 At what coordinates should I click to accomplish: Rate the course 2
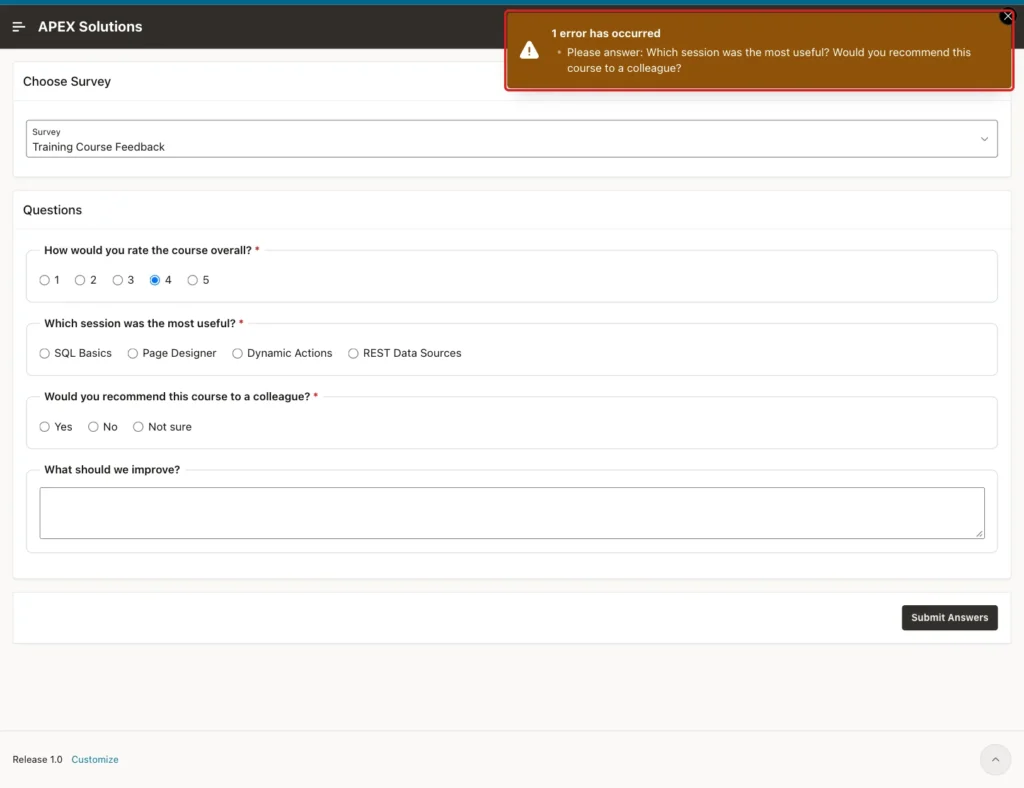(x=80, y=280)
